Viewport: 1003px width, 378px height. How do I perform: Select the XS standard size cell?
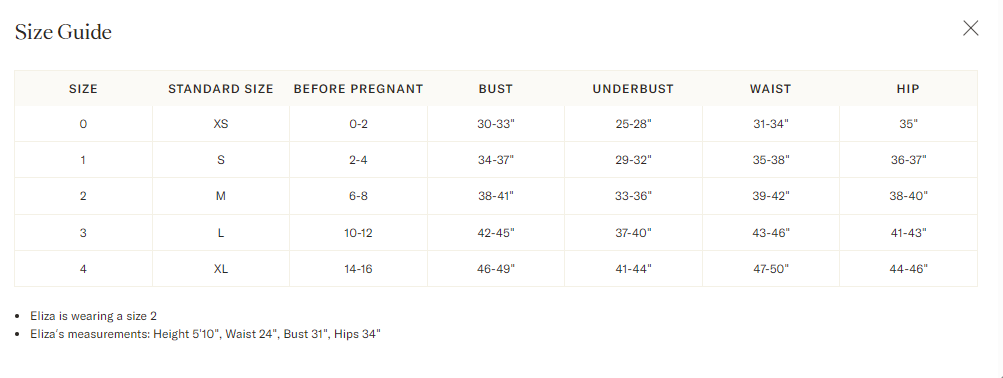pos(221,124)
